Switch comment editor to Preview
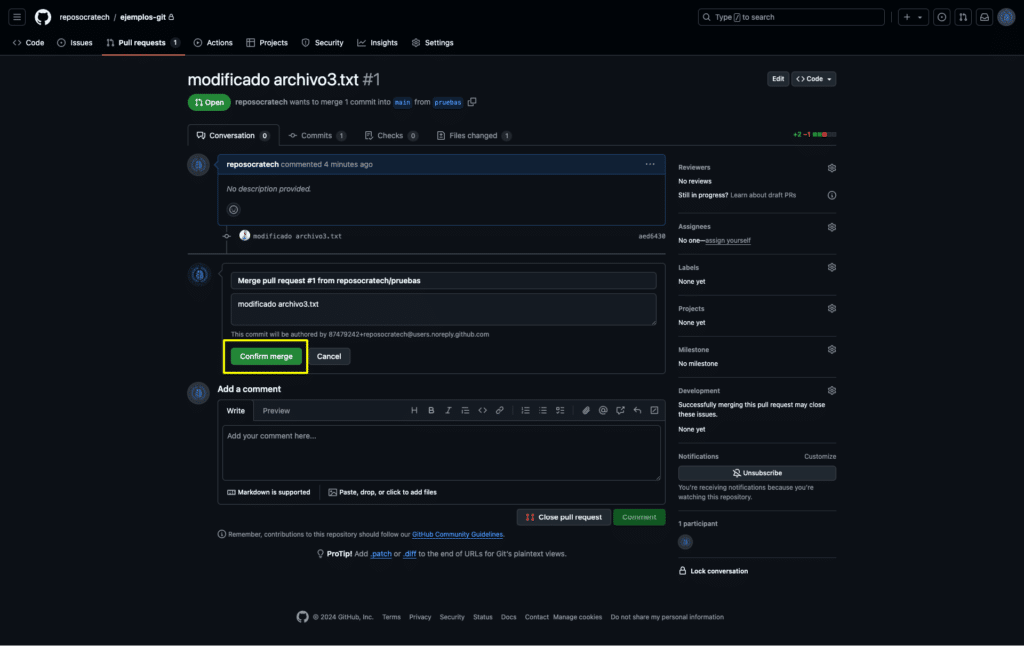Screen dimensions: 1024x646 pos(276,411)
